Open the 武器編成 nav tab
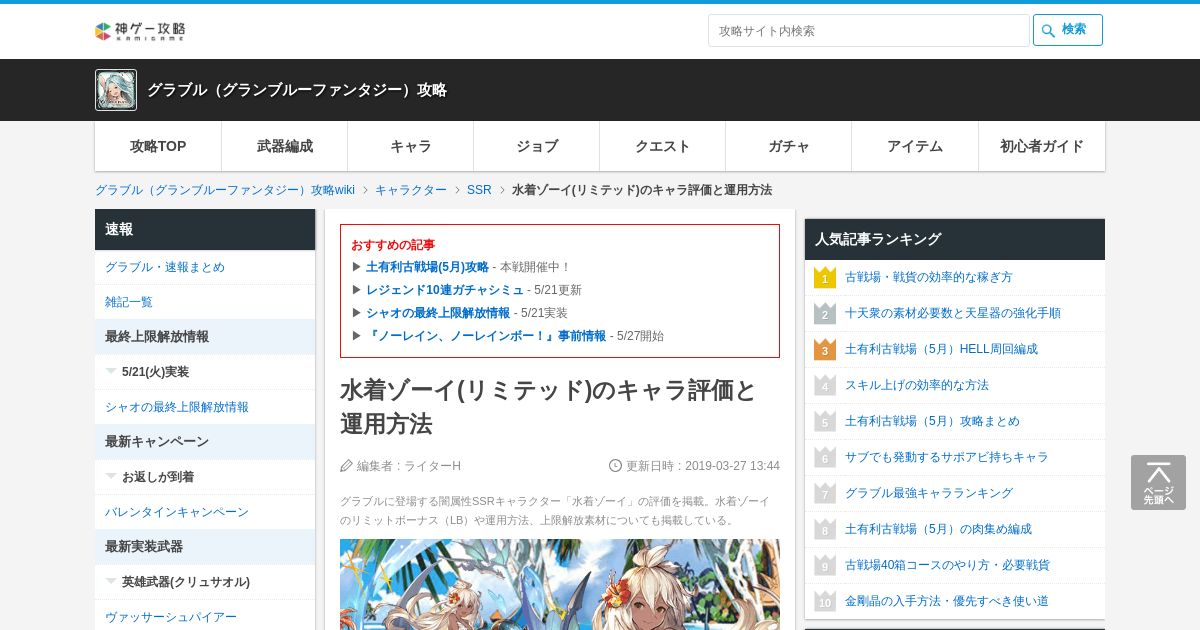The image size is (1200, 630). pos(285,146)
